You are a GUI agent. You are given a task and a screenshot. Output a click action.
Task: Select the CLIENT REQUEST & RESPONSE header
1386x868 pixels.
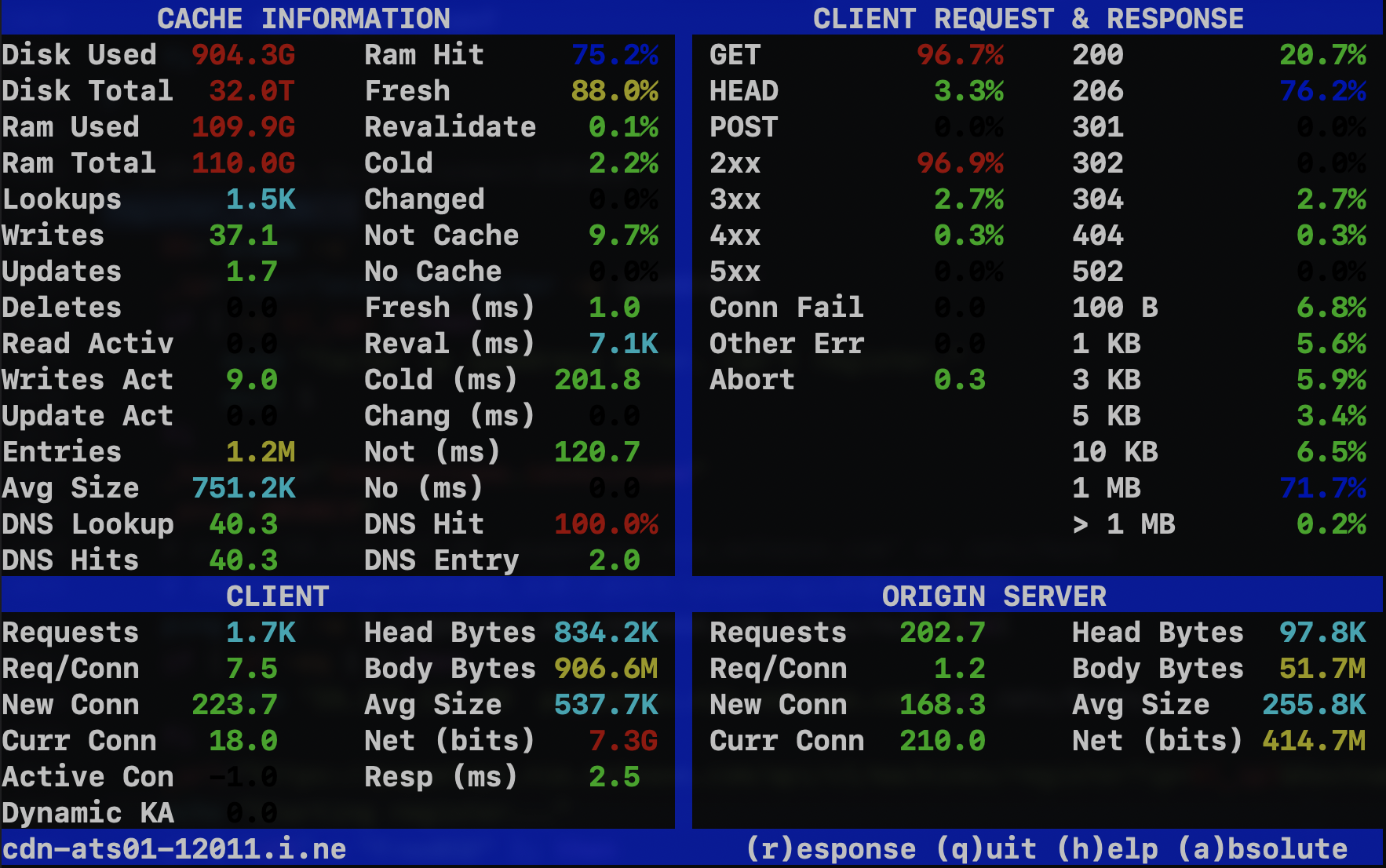click(1028, 18)
